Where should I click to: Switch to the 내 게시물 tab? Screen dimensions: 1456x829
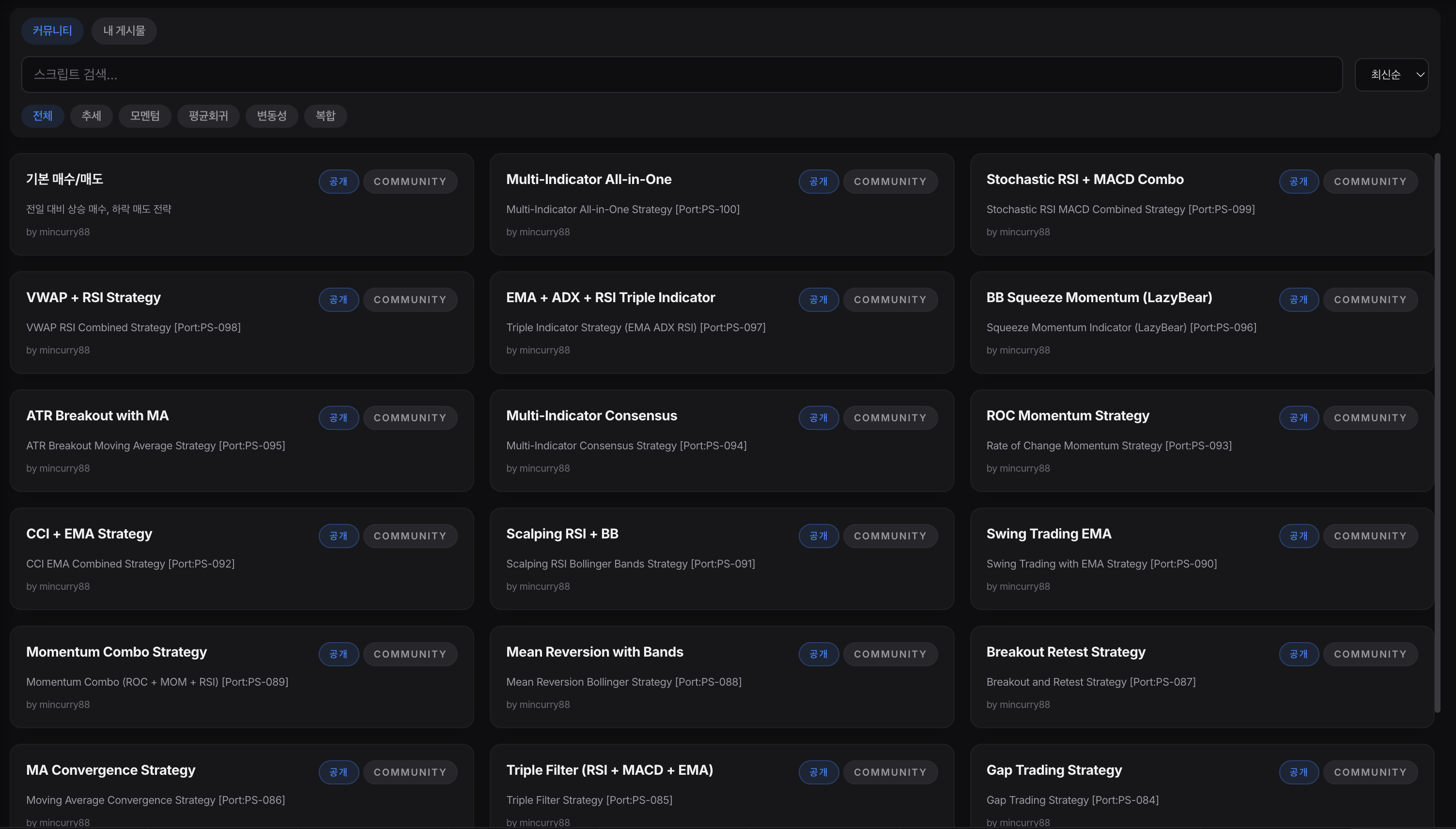coord(124,31)
